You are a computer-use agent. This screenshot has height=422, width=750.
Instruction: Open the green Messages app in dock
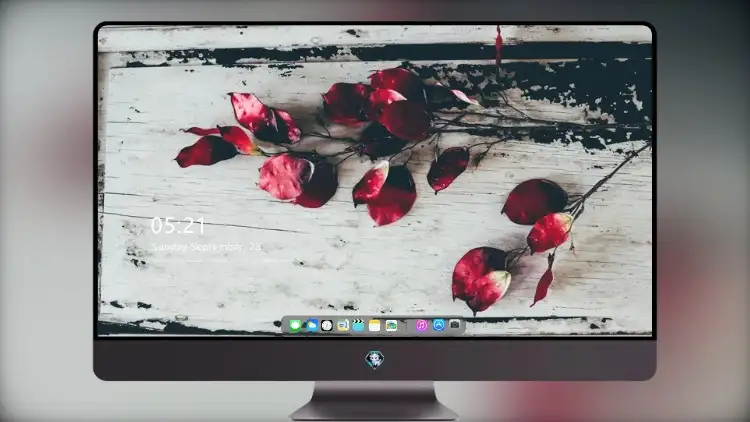295,326
